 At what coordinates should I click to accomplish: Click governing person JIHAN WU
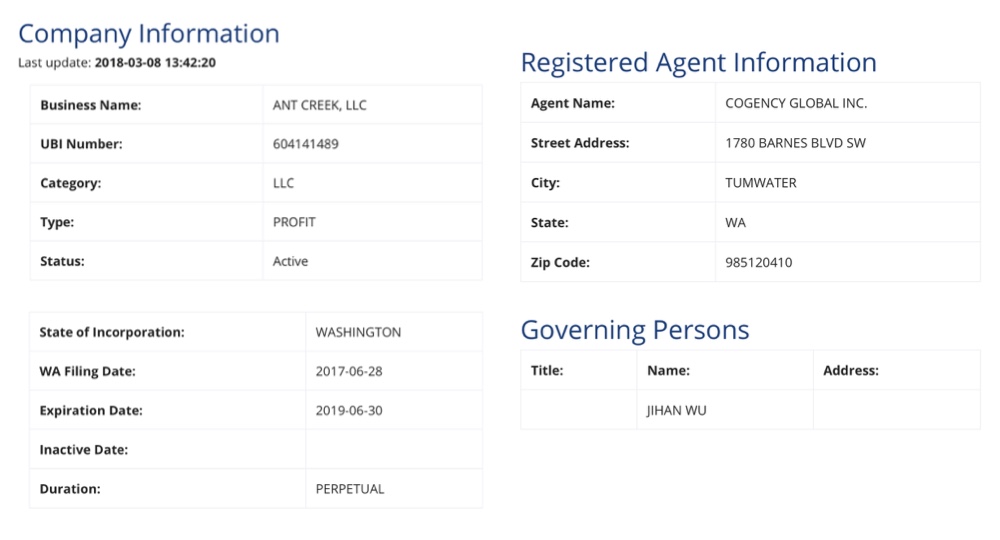[676, 411]
